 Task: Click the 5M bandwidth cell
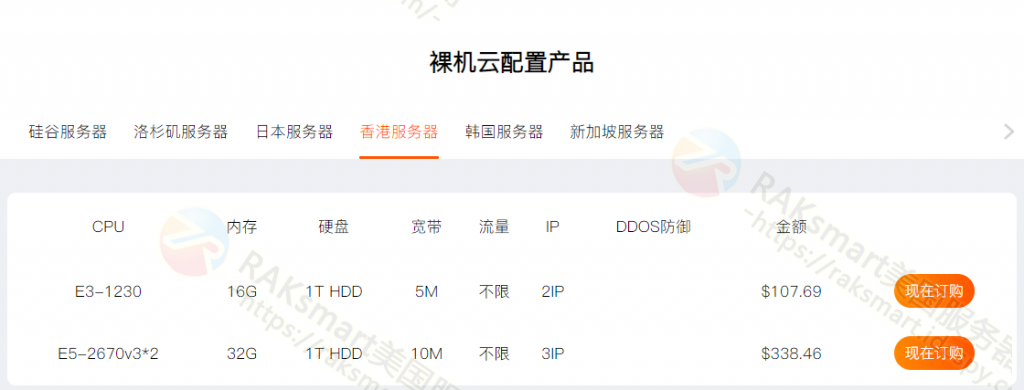tap(426, 291)
